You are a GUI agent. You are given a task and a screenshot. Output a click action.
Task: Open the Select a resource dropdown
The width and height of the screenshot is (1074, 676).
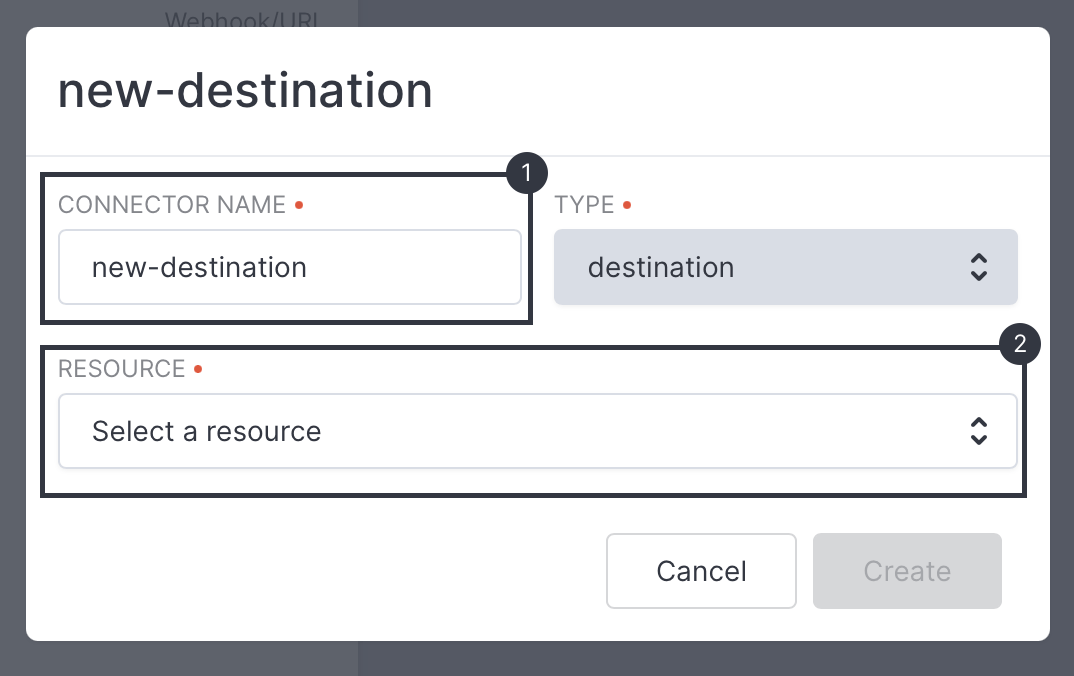537,431
